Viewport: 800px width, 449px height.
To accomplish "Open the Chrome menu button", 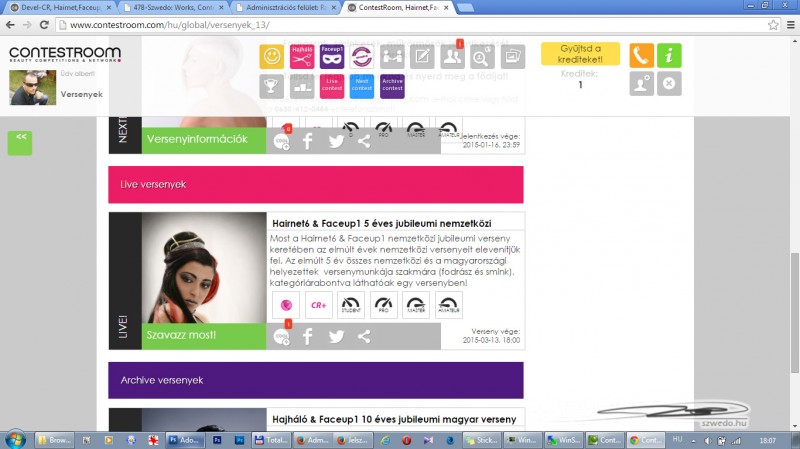I will pyautogui.click(x=791, y=24).
